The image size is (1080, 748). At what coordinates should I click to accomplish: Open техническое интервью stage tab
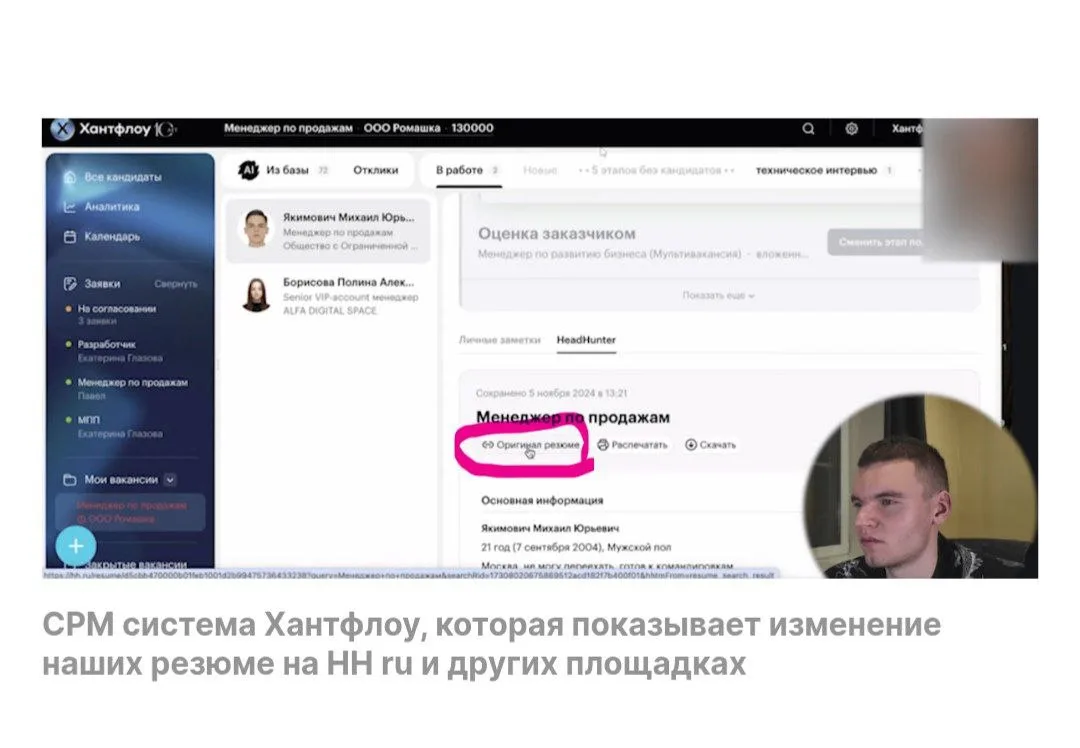click(816, 170)
